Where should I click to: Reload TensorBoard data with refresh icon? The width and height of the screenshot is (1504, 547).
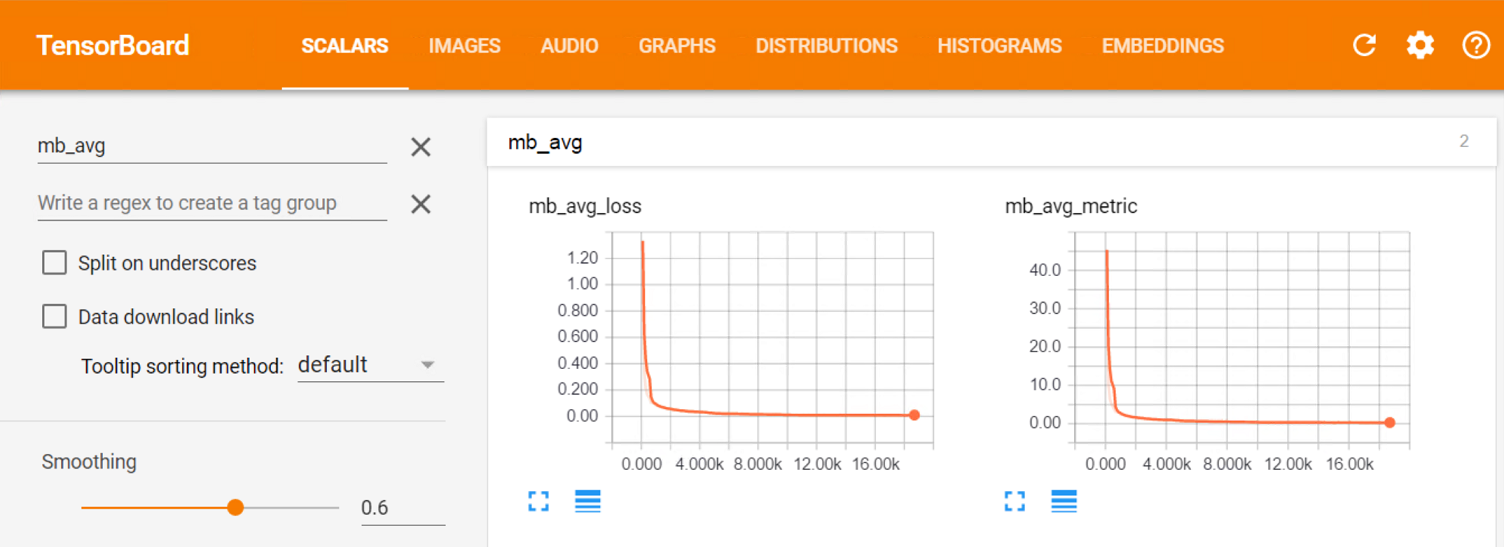(x=1364, y=45)
